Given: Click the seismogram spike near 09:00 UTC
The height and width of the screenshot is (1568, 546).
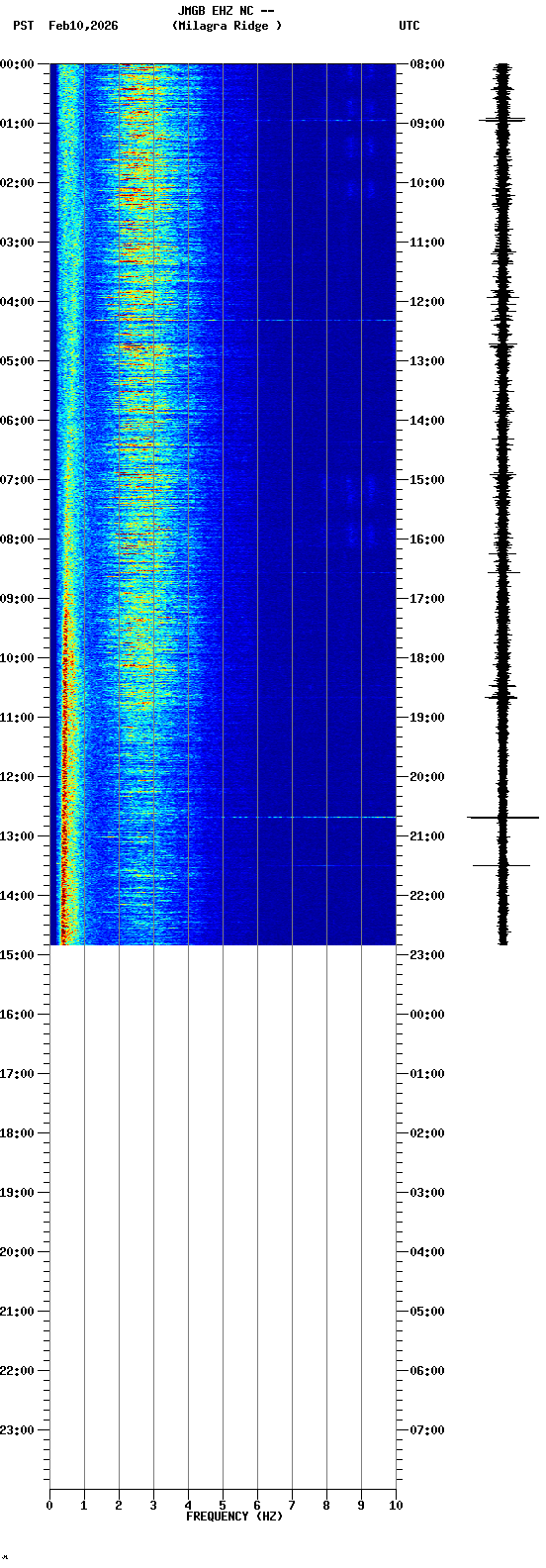Looking at the screenshot, I should pos(501,120).
